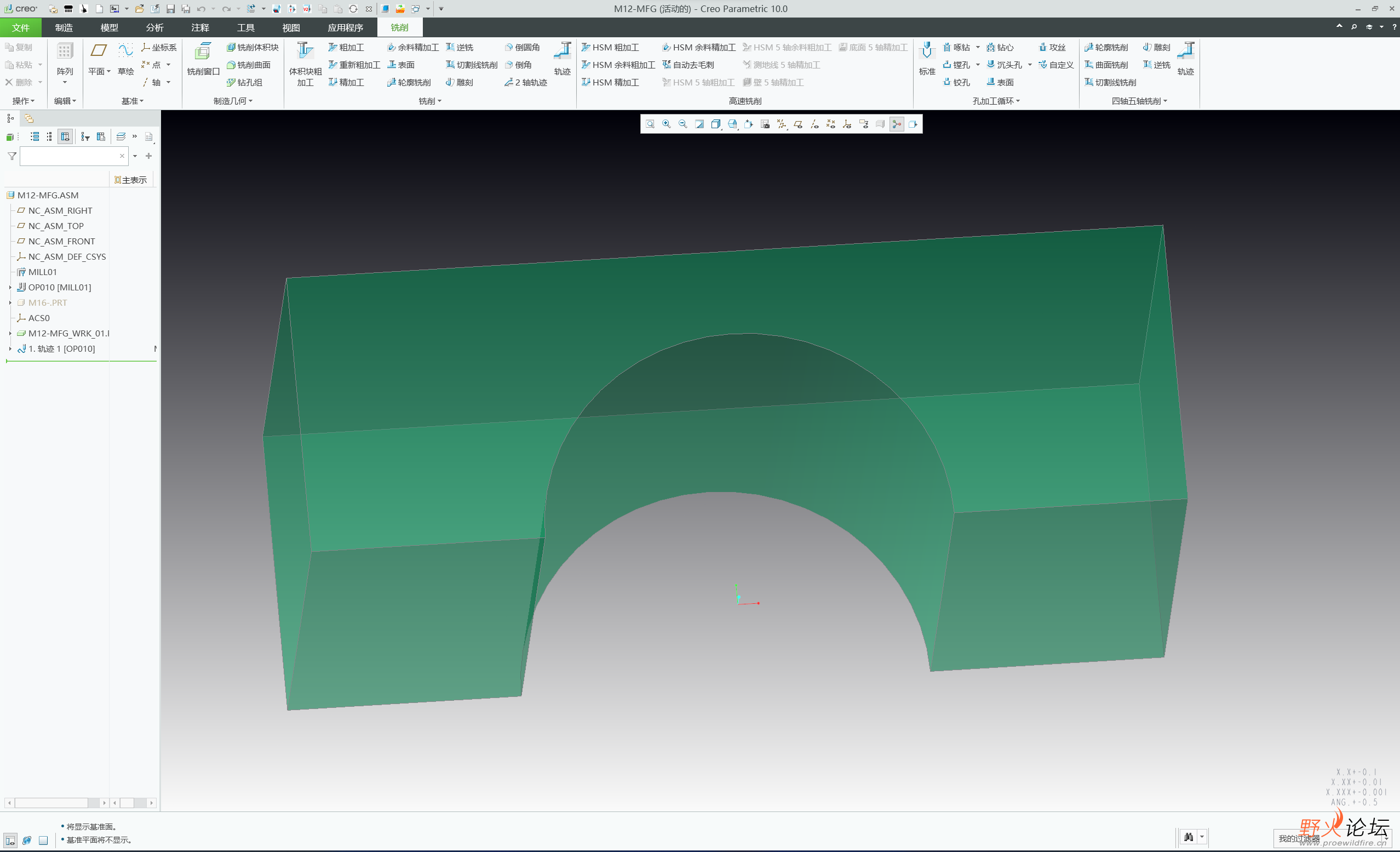Viewport: 1400px width, 852px height.
Task: Click the 坐标系 coordinate system button
Action: [159, 47]
